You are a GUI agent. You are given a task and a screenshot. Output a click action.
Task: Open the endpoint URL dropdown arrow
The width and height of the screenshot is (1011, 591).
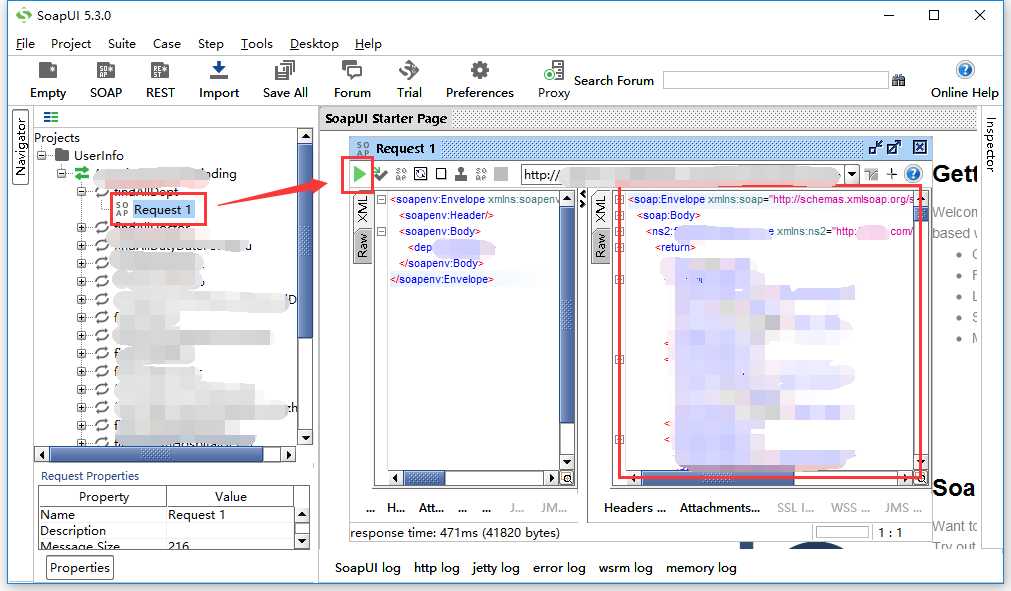pos(852,174)
